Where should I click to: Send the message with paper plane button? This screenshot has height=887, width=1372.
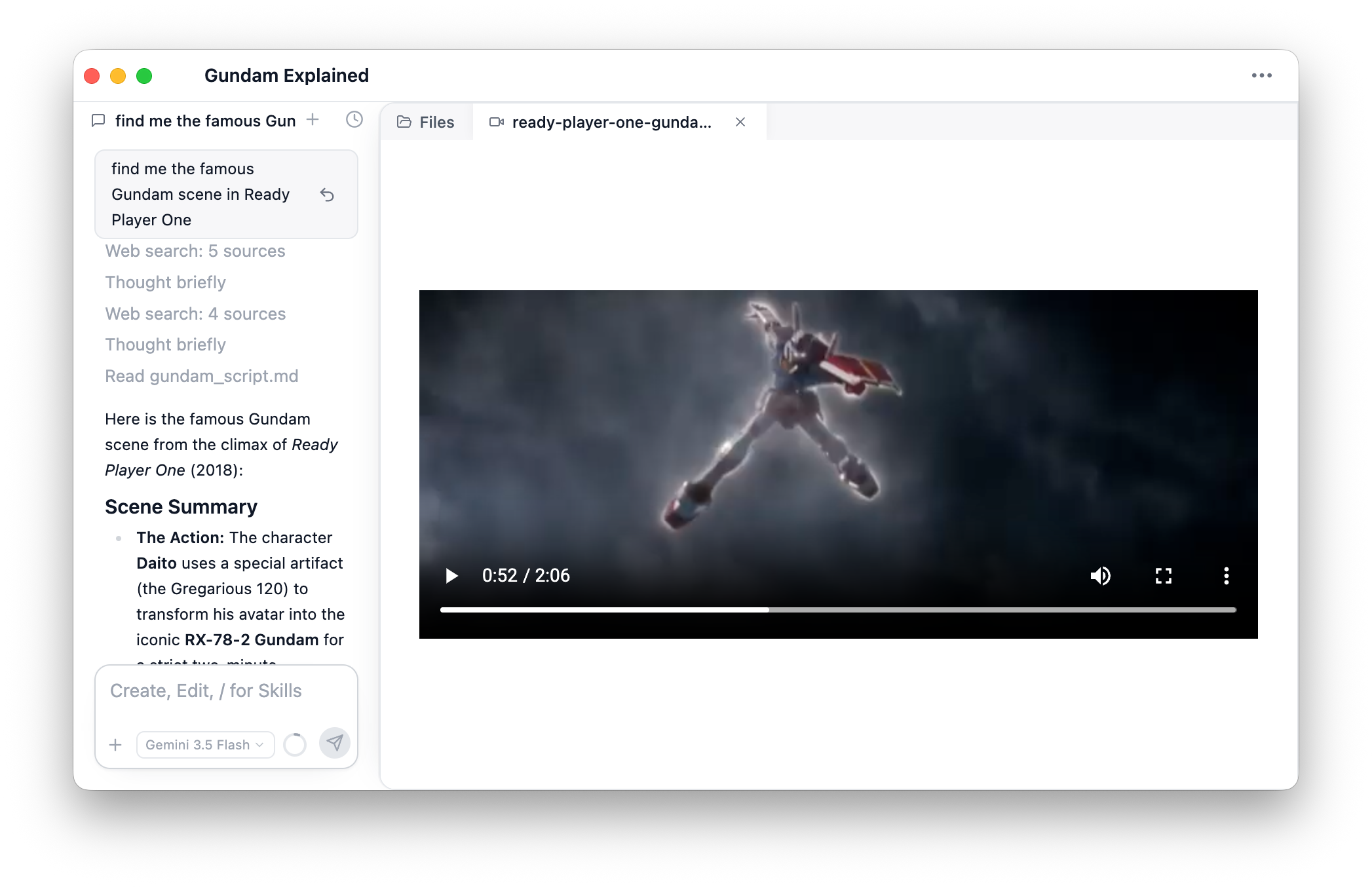click(x=335, y=743)
